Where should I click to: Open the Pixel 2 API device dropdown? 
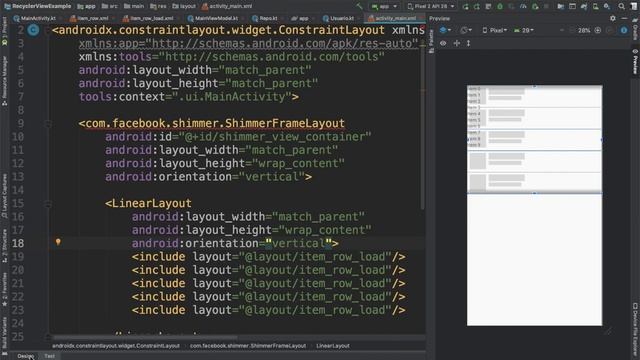pyautogui.click(x=431, y=6)
